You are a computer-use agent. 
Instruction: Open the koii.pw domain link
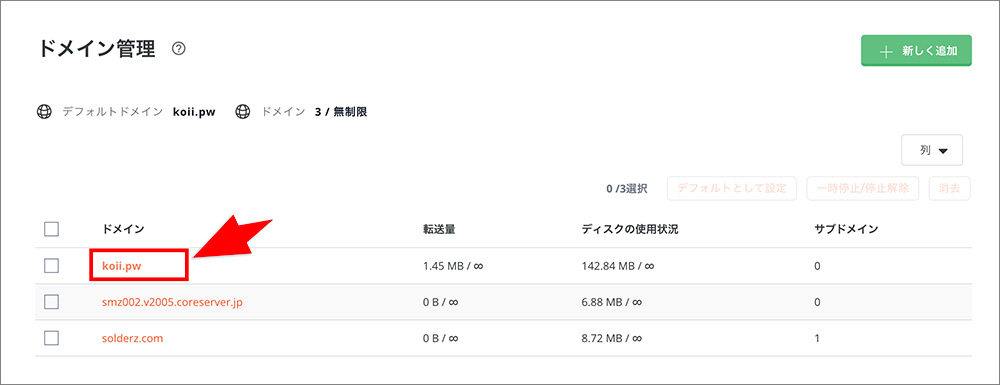(x=122, y=266)
